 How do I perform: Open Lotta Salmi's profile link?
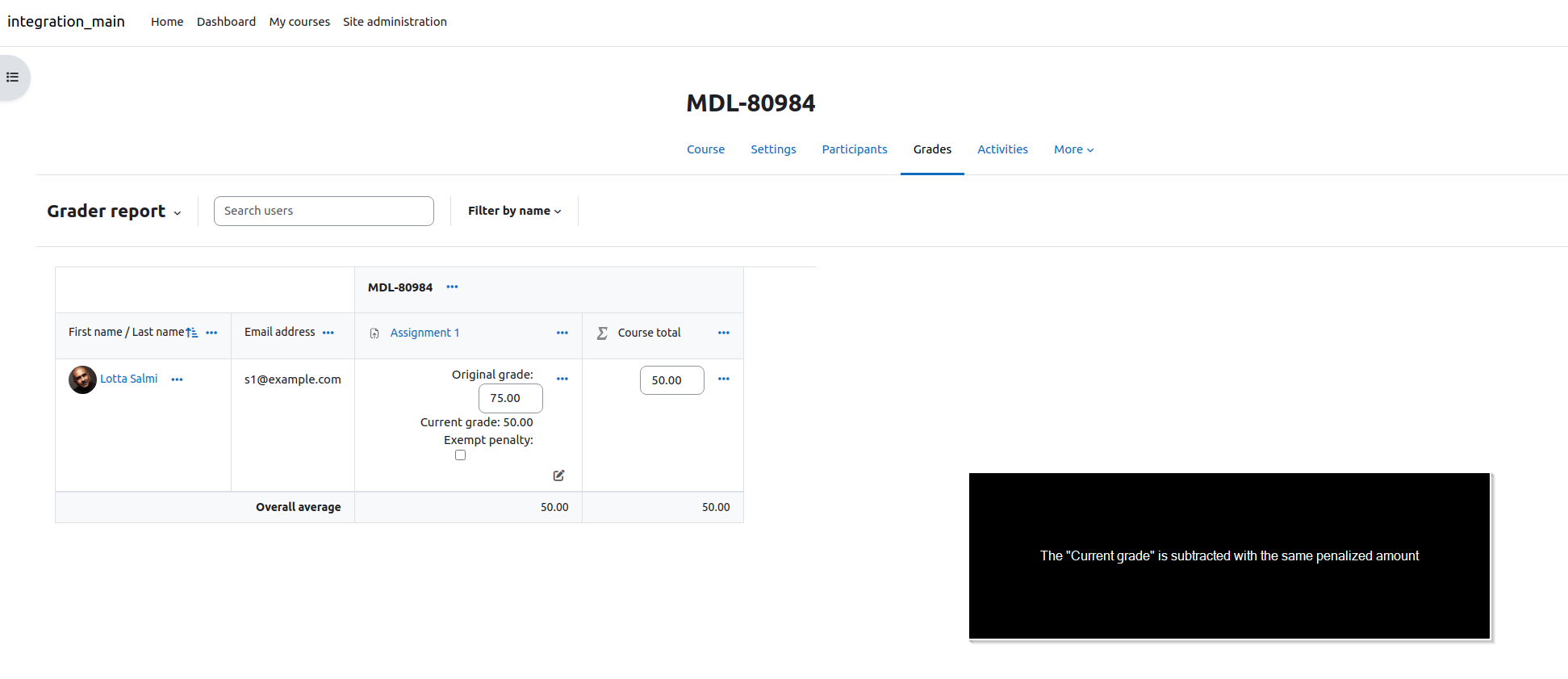128,379
